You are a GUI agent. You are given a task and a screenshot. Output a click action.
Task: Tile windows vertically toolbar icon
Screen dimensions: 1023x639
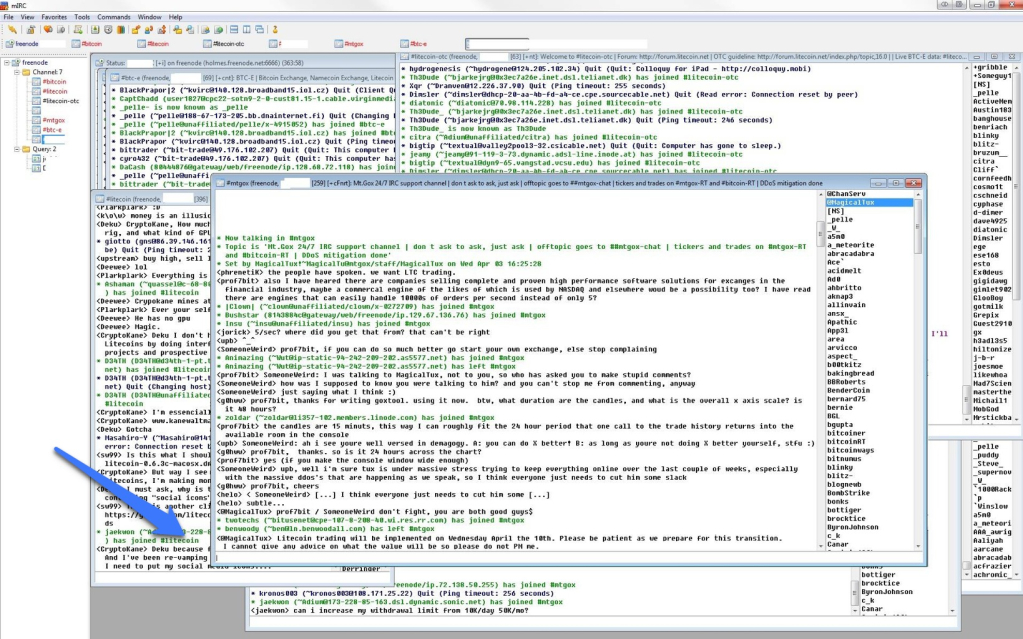247,29
